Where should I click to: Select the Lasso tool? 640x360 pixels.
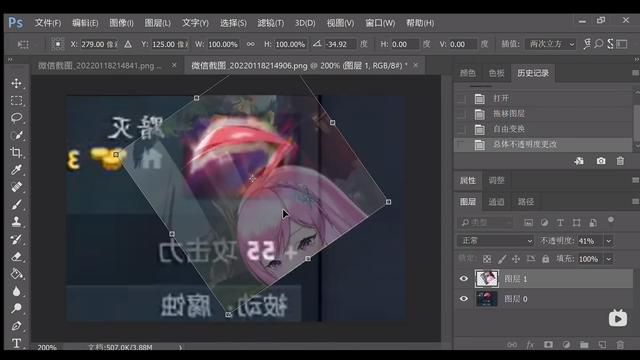tap(16, 118)
